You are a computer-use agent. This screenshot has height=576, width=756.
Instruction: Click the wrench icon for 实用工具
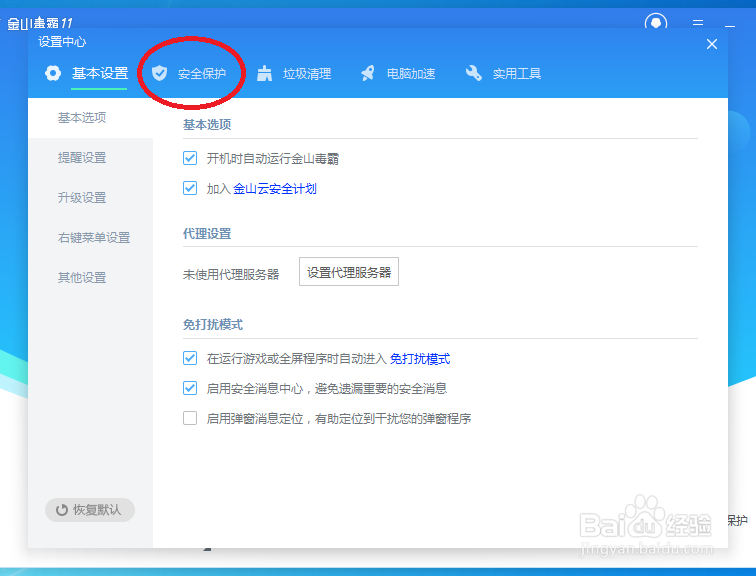[473, 73]
